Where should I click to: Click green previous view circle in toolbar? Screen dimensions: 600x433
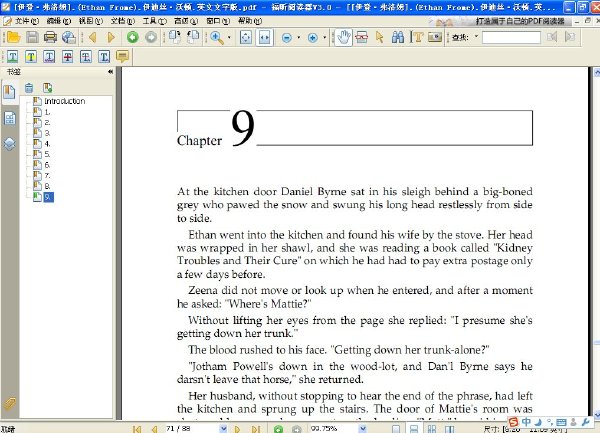[133, 37]
